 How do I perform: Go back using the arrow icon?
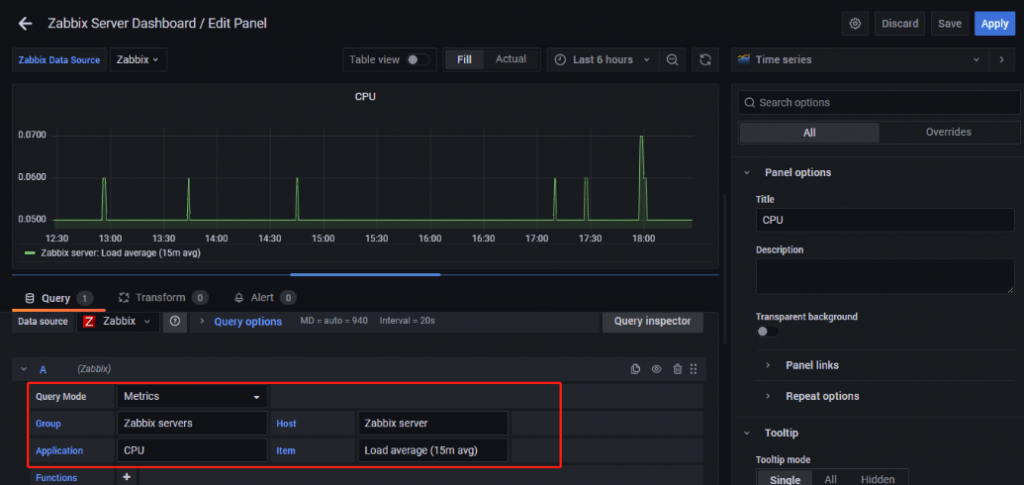coord(25,23)
